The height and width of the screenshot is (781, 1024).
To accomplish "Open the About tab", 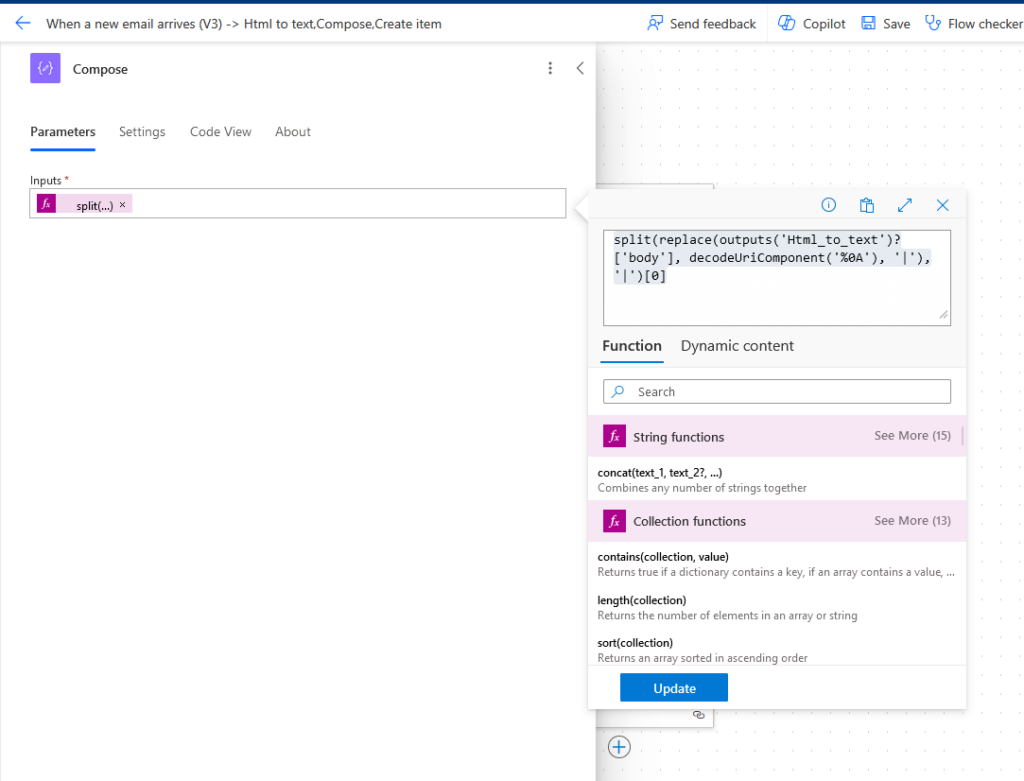I will click(293, 132).
